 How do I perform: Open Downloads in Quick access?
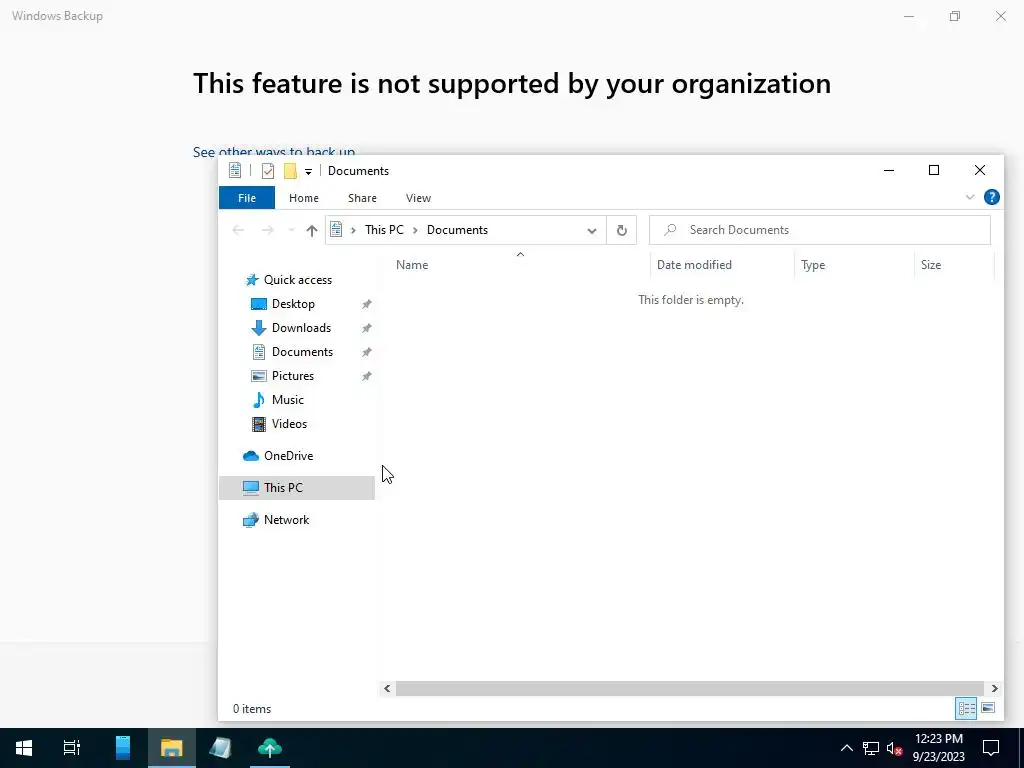[301, 328]
